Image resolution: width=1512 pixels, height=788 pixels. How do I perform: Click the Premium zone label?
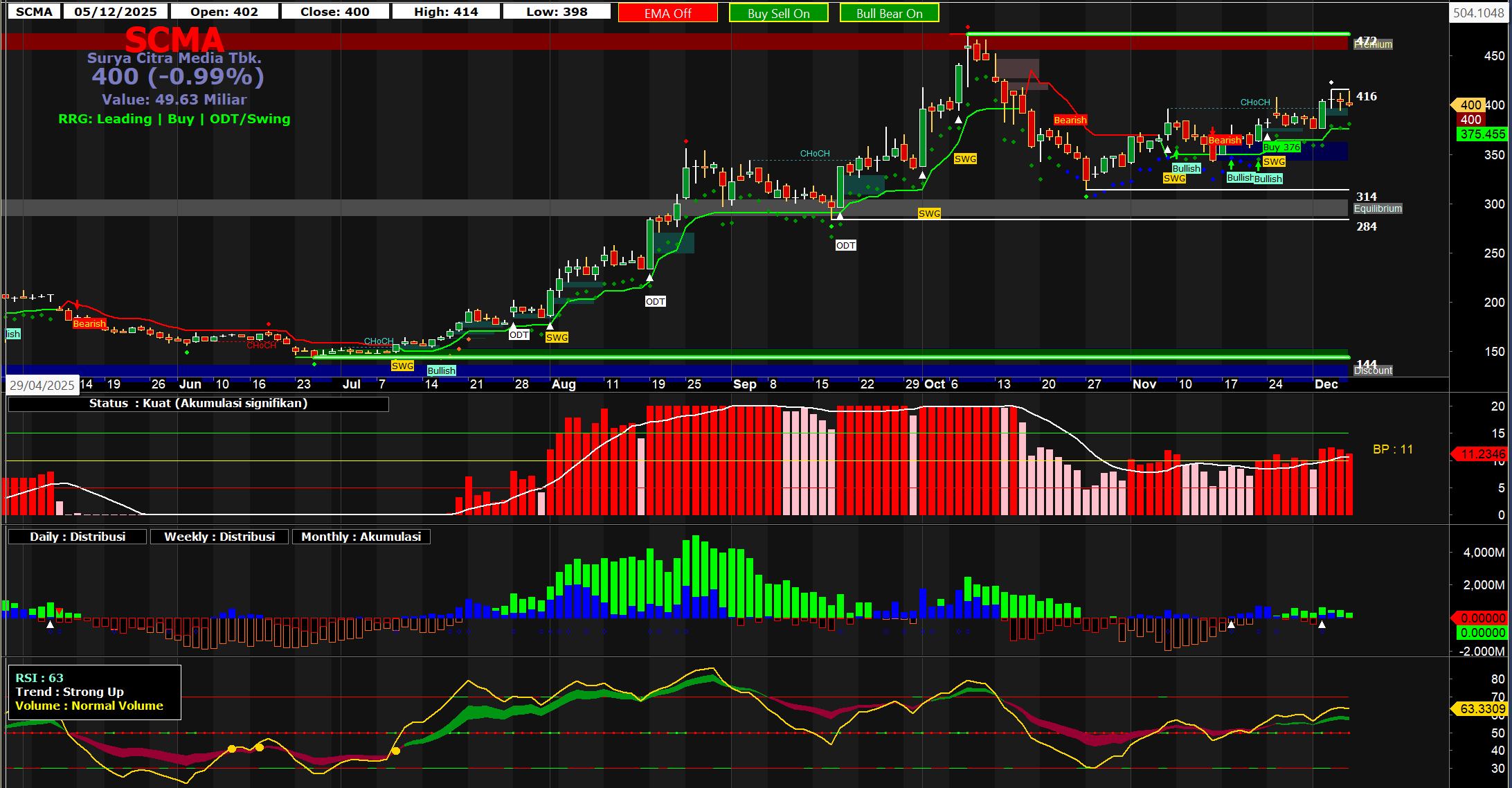1374,44
